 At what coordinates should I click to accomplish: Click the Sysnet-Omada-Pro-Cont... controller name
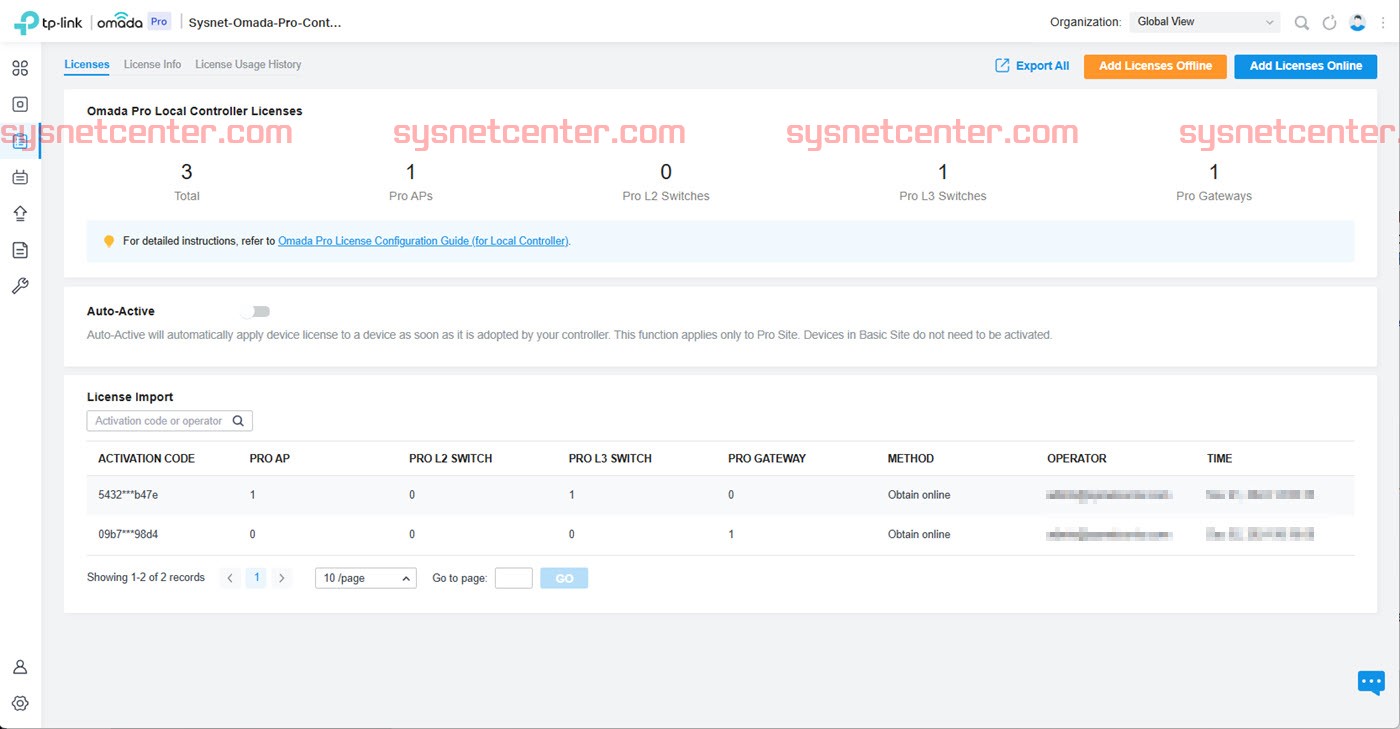coord(265,22)
